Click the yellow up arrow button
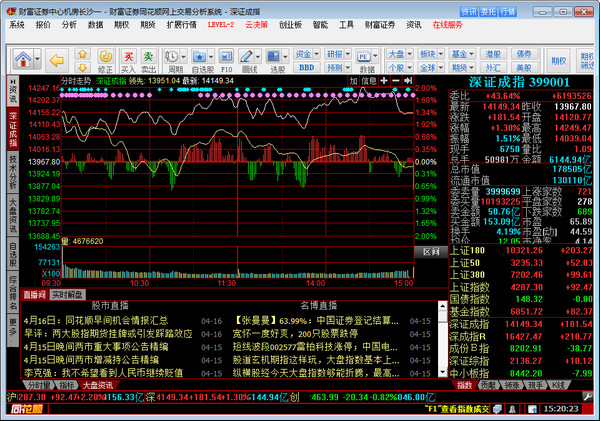 82,54
